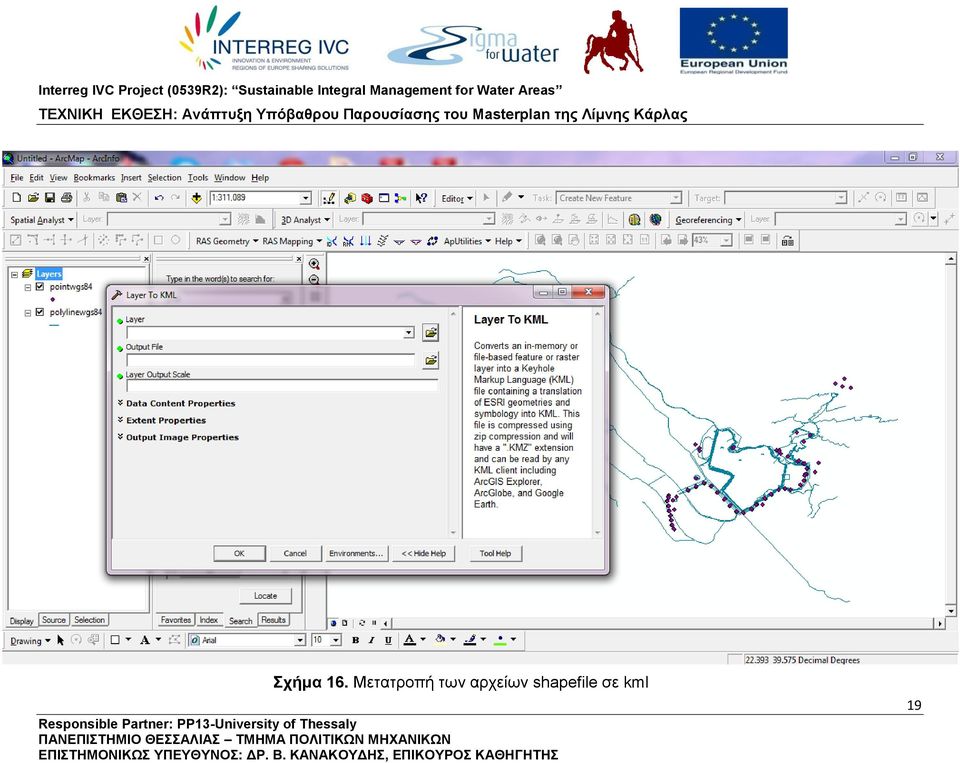Browse for Output File with folder icon

(430, 360)
